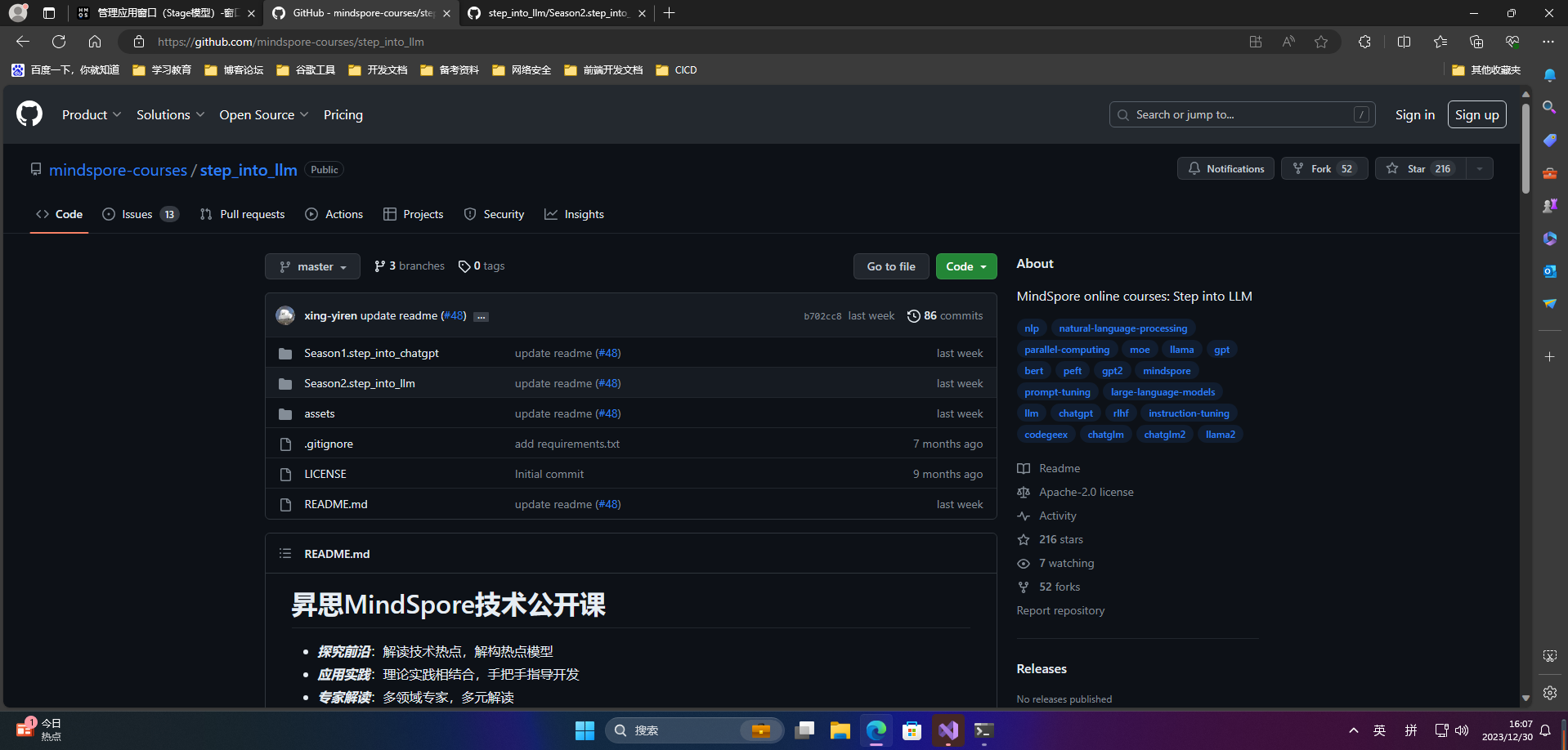Open the Edge sidebar search icon
Screen dimensions: 1568x750
point(1549,107)
